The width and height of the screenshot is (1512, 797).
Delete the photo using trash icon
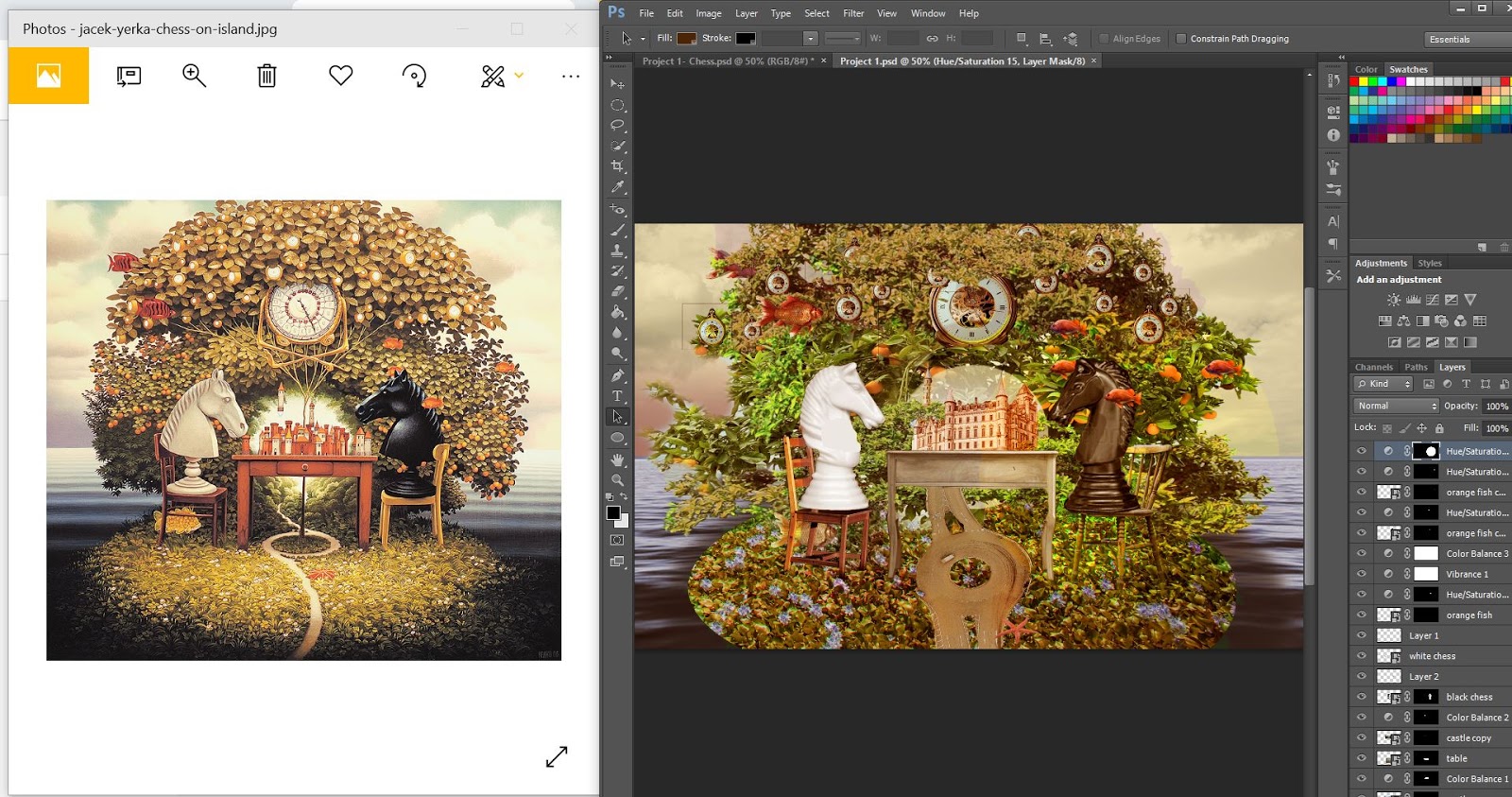click(267, 76)
